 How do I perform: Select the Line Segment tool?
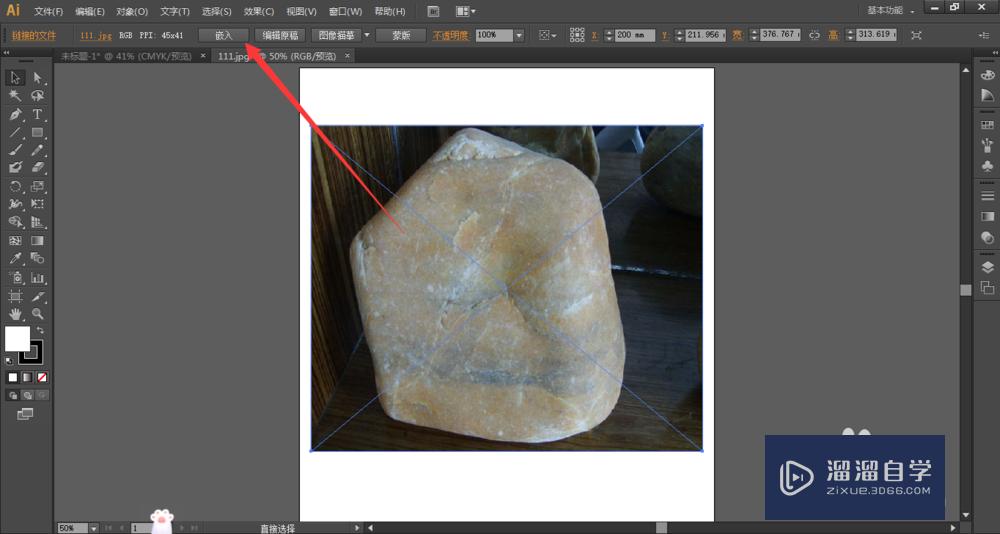tap(15, 132)
